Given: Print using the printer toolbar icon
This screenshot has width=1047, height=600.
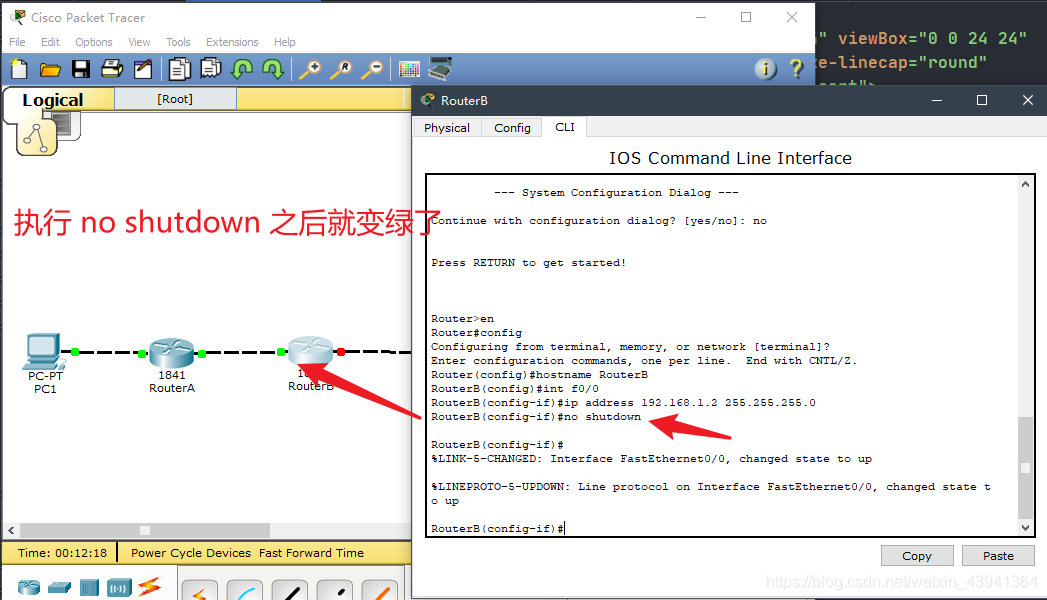Looking at the screenshot, I should [x=112, y=69].
